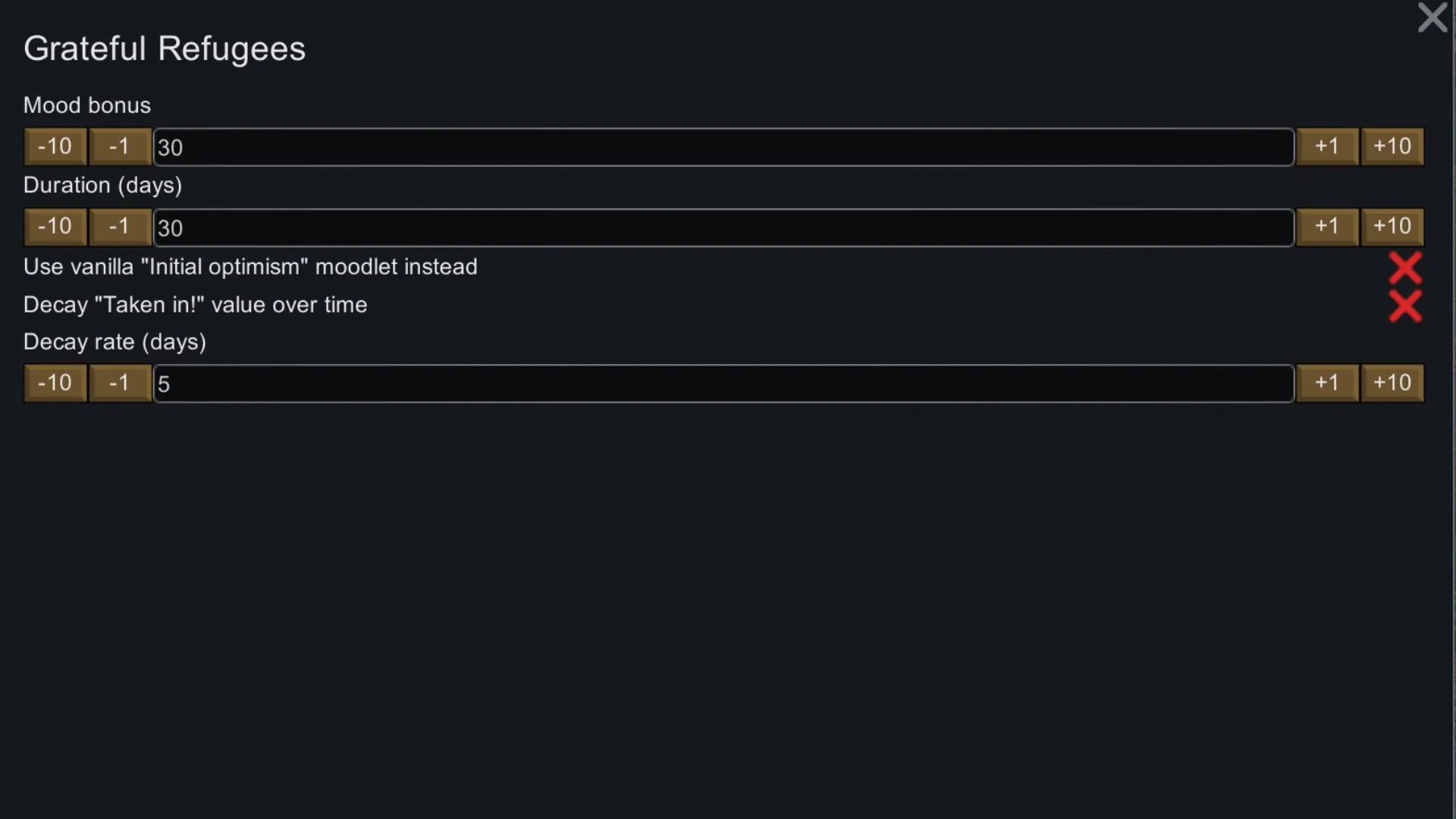Close the Grateful Refugees settings window

click(1432, 17)
